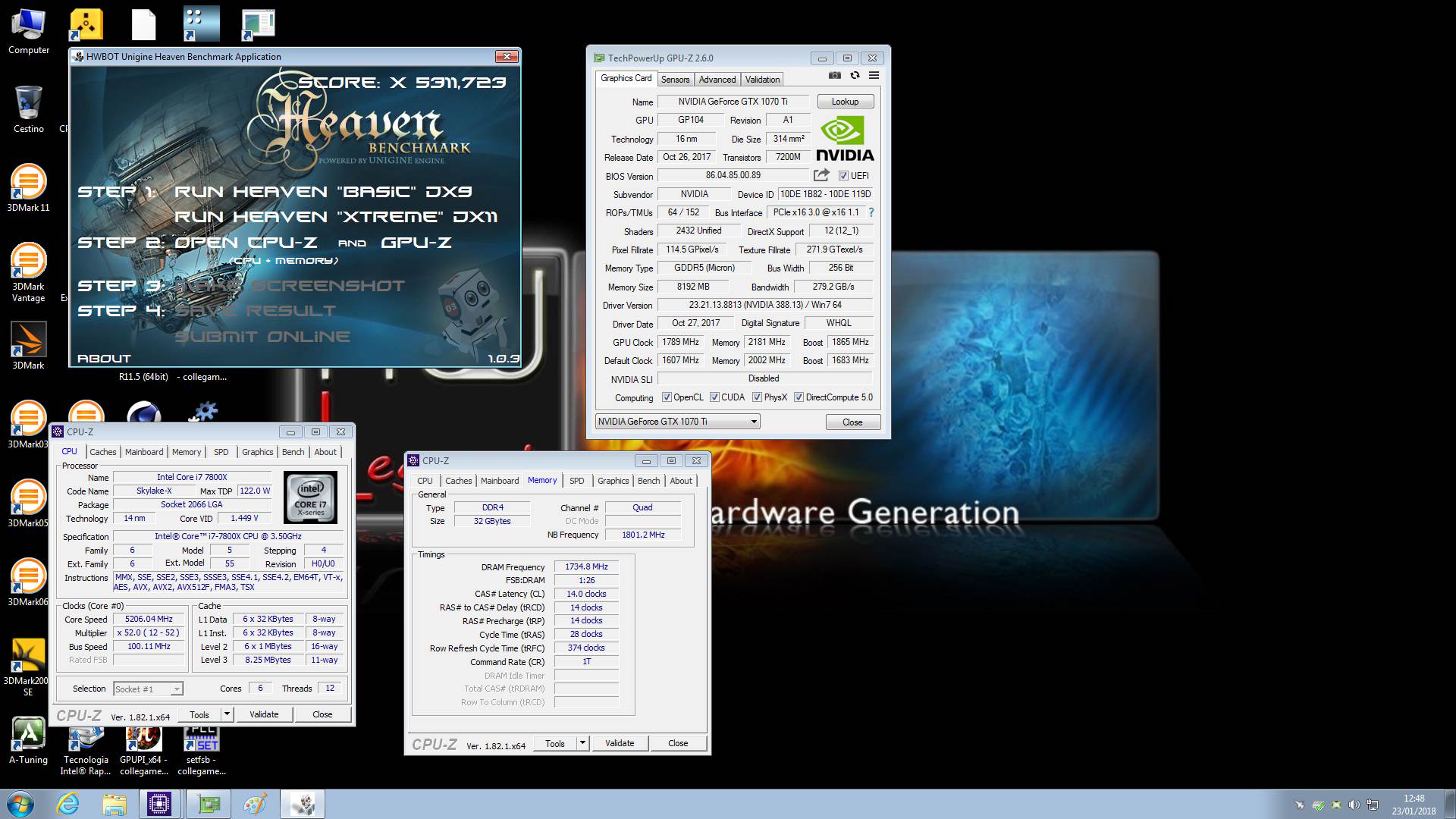Click the volume speaker tray icon

pos(1354,805)
